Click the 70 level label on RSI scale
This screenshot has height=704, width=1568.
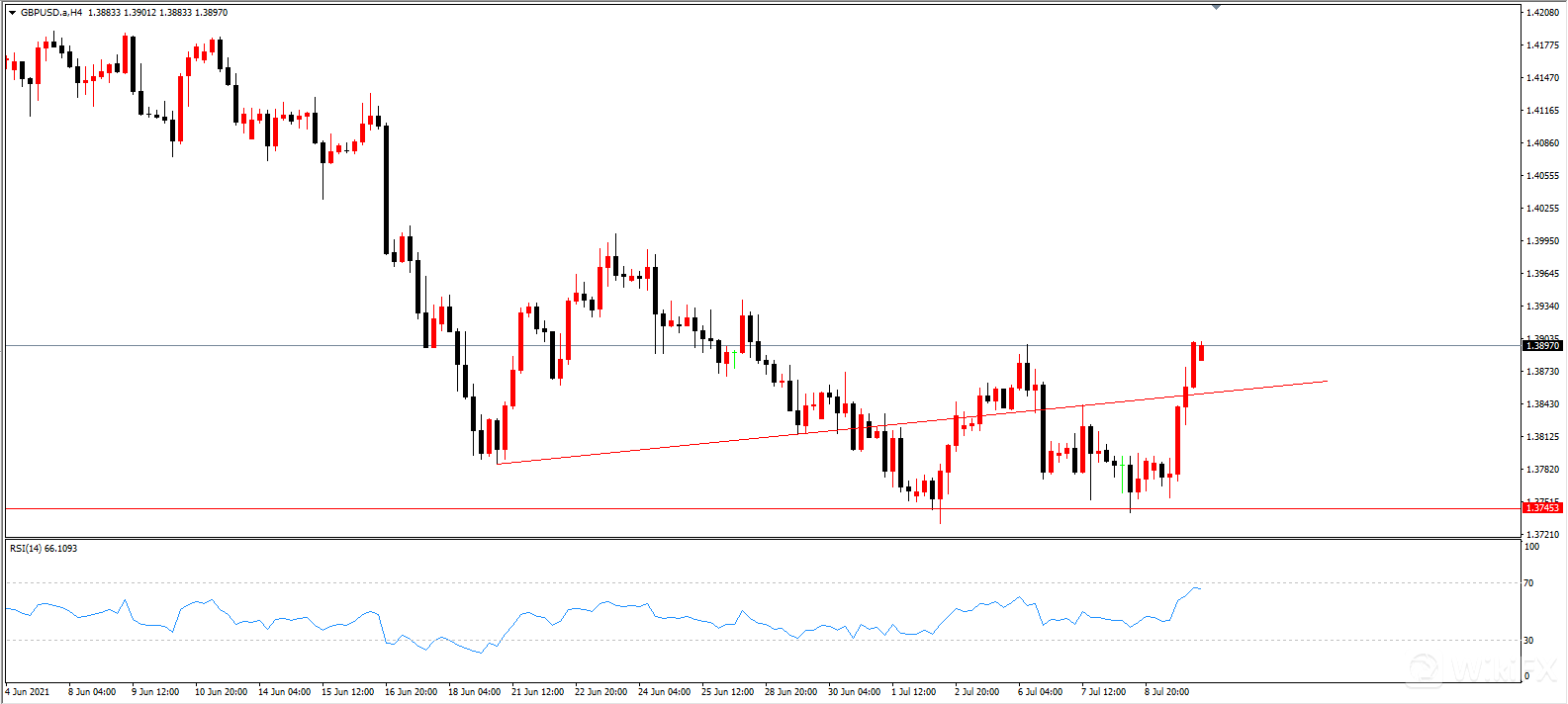tap(1529, 583)
